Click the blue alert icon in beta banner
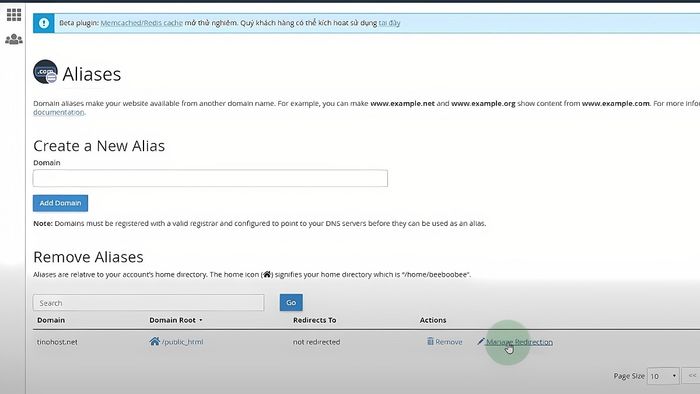Image resolution: width=700 pixels, height=394 pixels. 44,23
